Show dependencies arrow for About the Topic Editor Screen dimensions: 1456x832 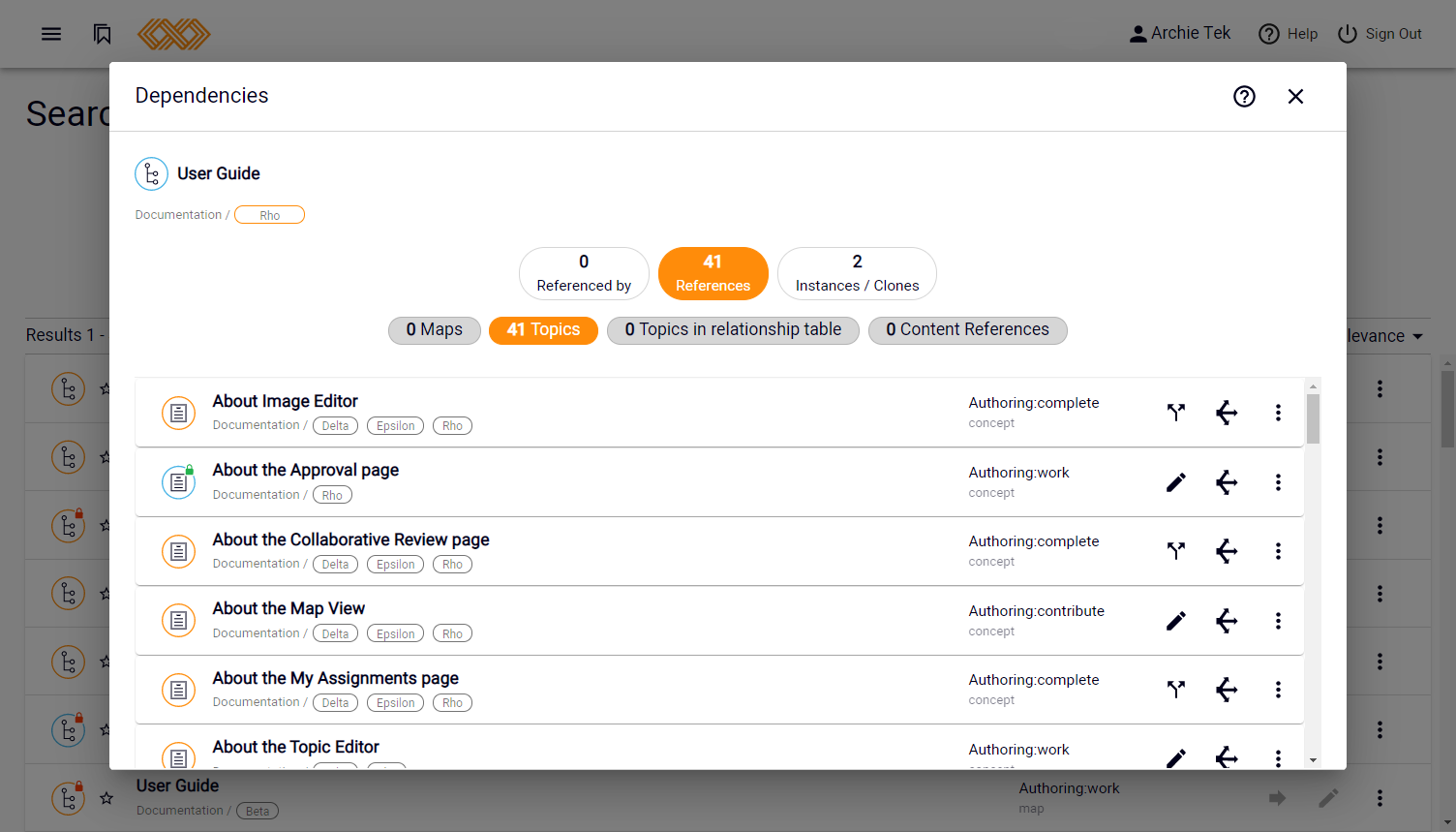1227,757
